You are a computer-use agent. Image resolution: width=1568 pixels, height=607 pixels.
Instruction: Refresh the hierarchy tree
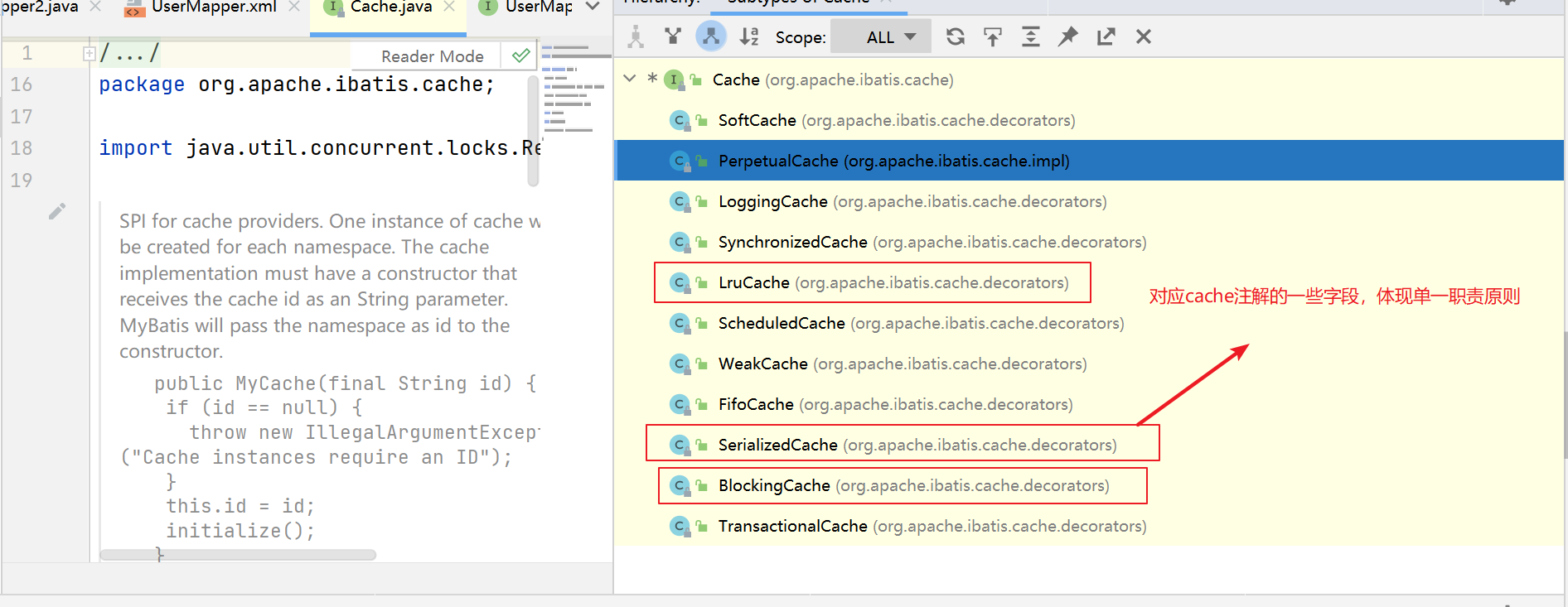[x=956, y=36]
